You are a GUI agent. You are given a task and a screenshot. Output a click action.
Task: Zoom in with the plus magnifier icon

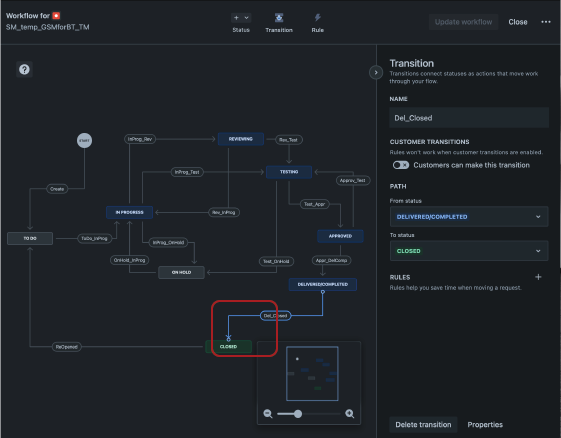click(x=350, y=414)
